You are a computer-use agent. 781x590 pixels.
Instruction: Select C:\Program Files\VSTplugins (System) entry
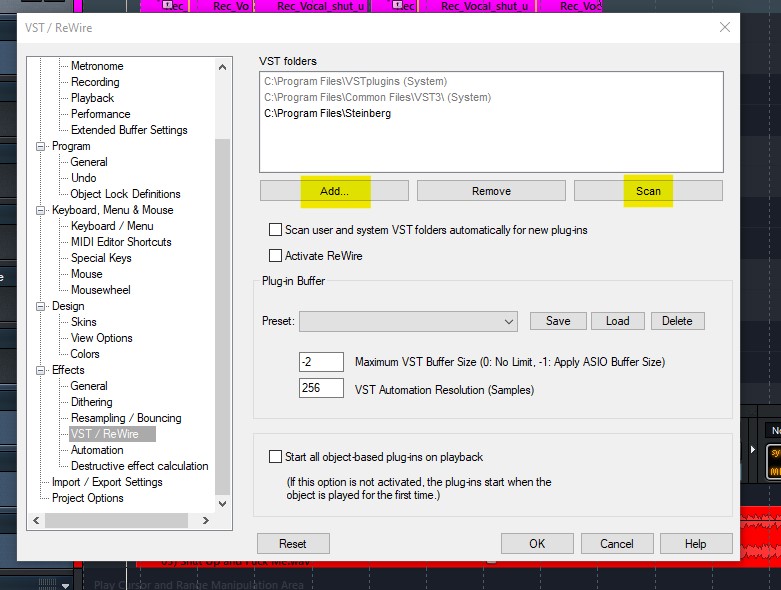(x=356, y=81)
